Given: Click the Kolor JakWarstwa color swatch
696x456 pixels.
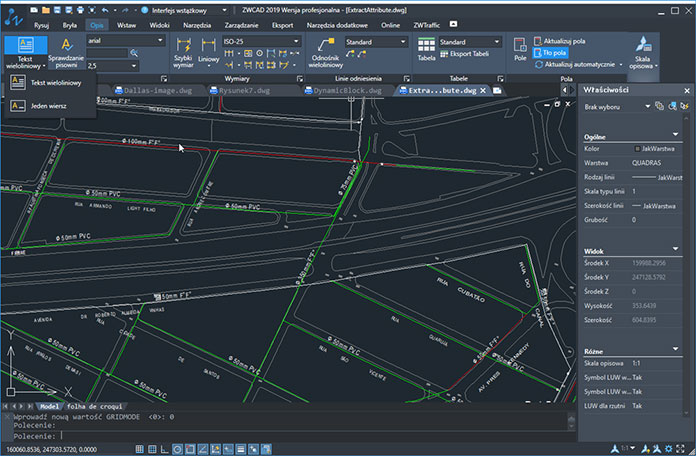Looking at the screenshot, I should 637,149.
